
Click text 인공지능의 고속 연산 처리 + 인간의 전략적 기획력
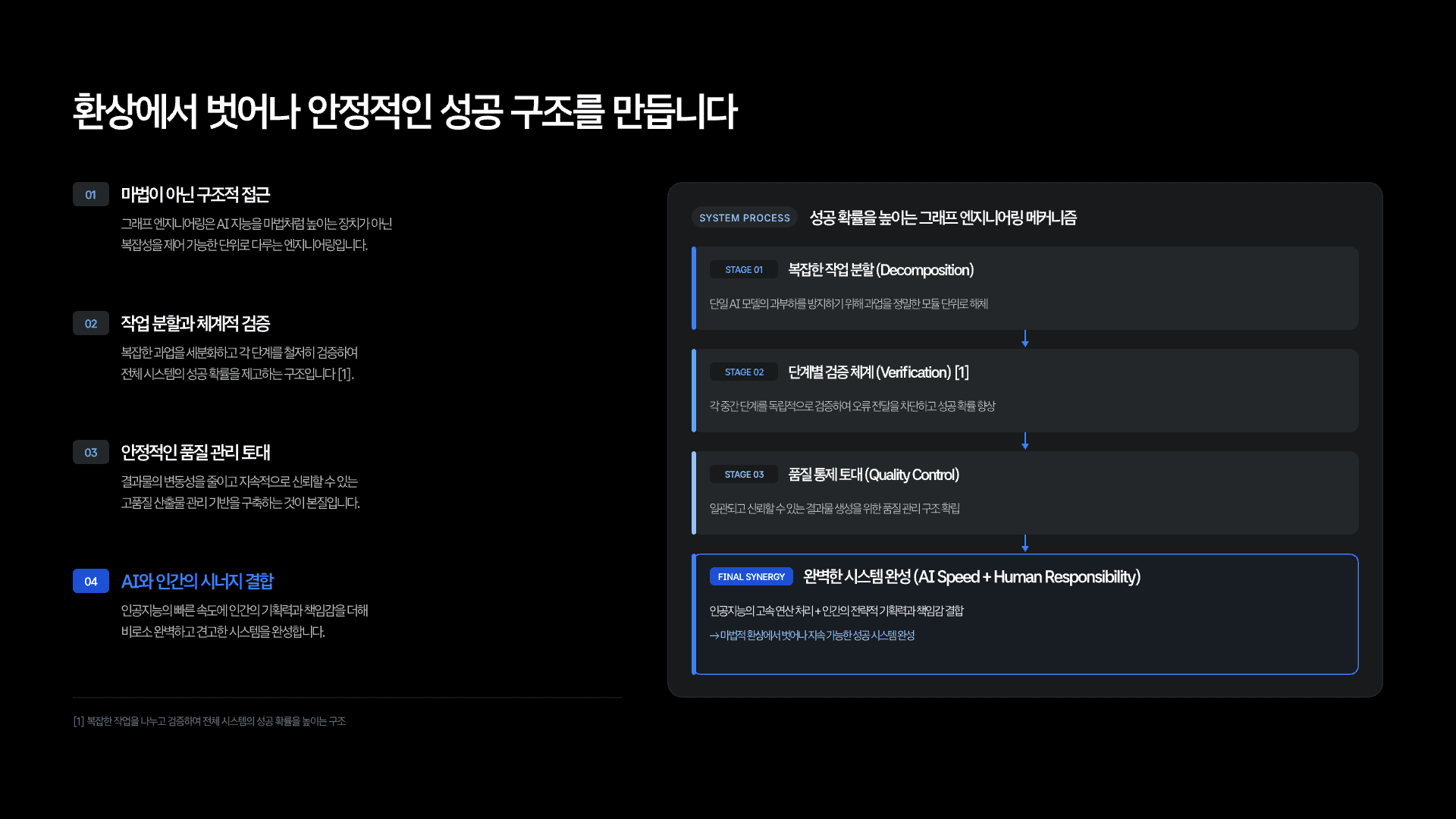point(836,611)
